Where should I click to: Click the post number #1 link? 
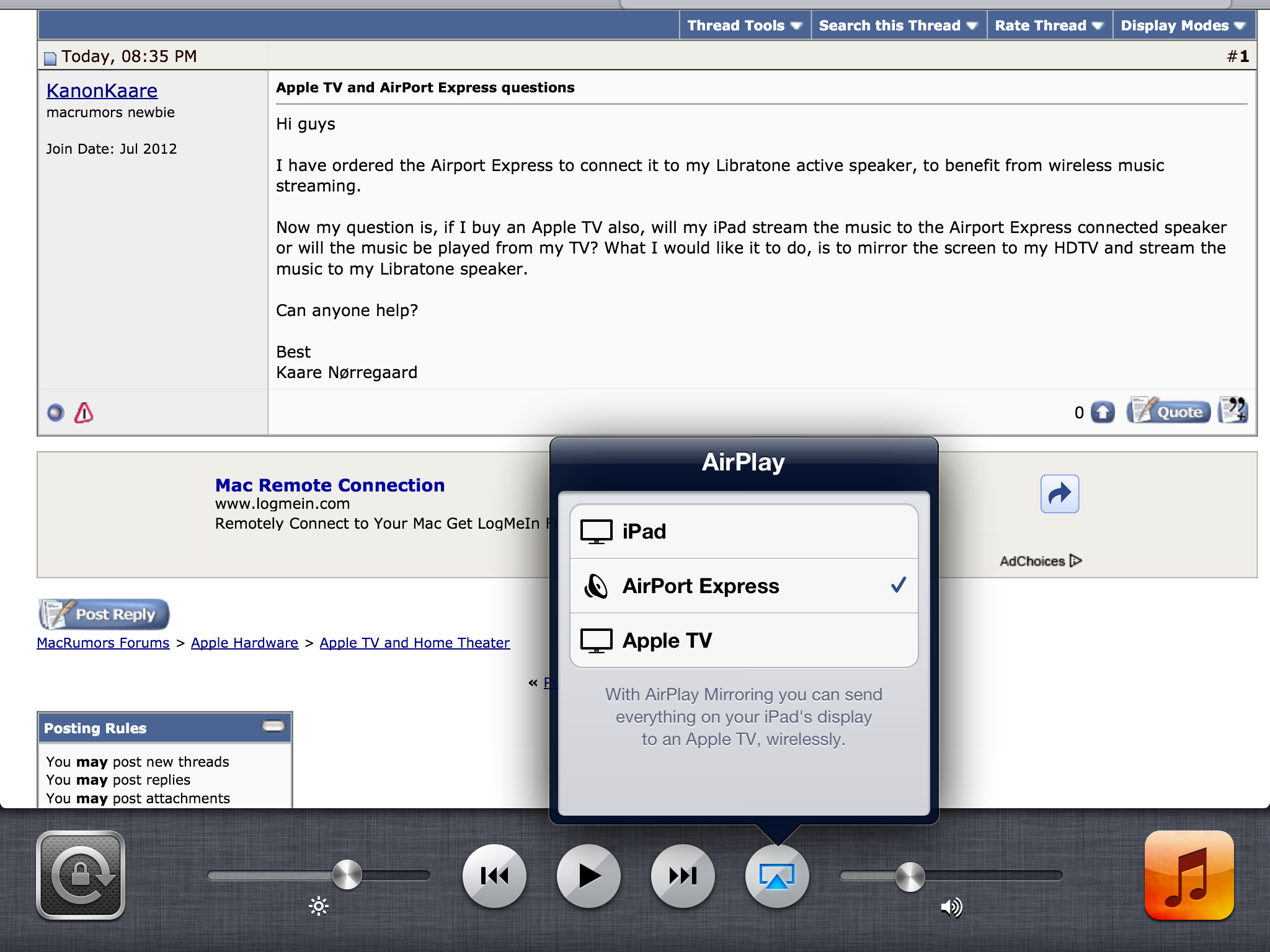pos(1238,56)
